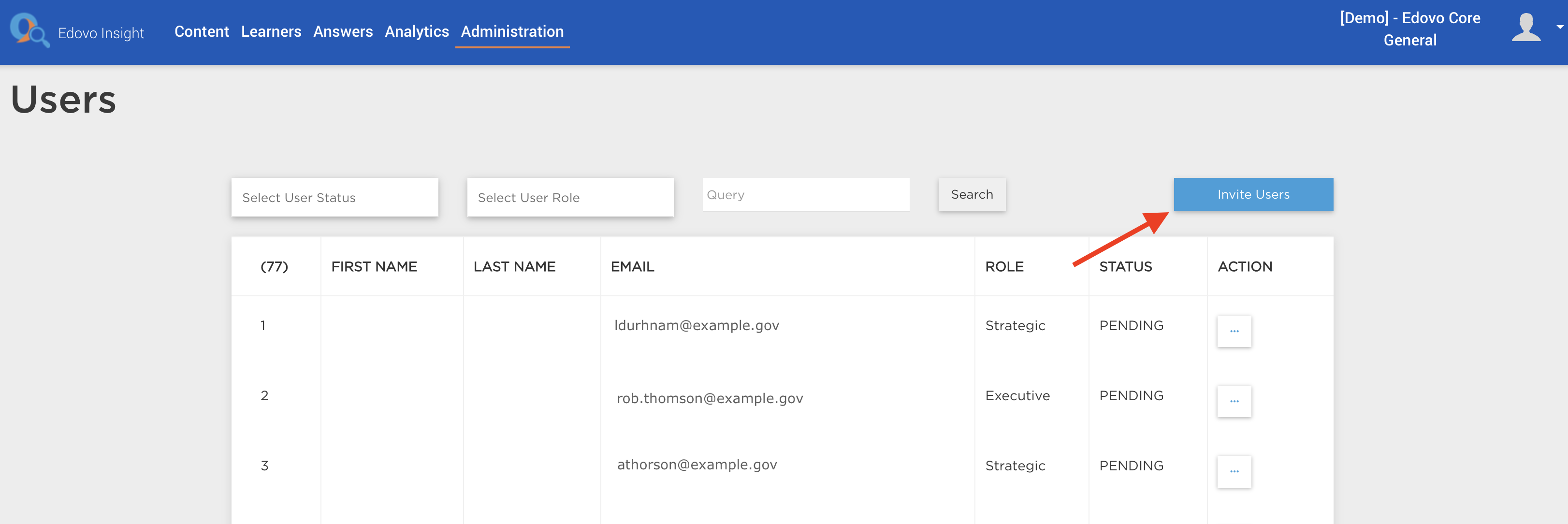This screenshot has width=1568, height=524.
Task: Open the Select User Status dropdown
Action: (x=334, y=197)
